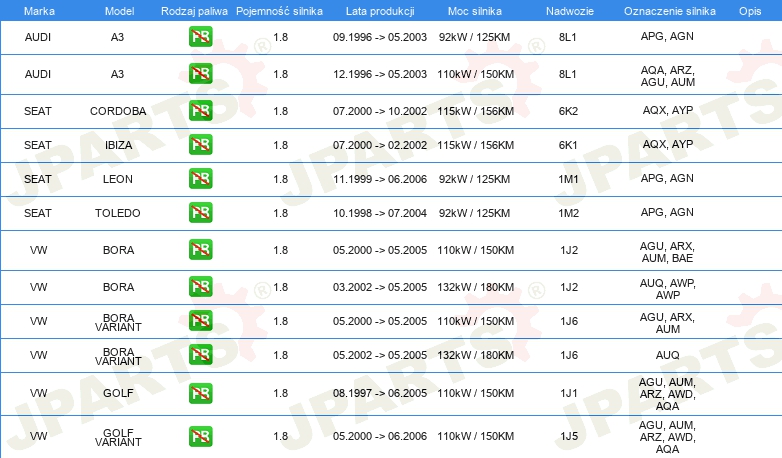Click the date range 10.1998 -> 07.2004
782x458 pixels.
pyautogui.click(x=380, y=213)
